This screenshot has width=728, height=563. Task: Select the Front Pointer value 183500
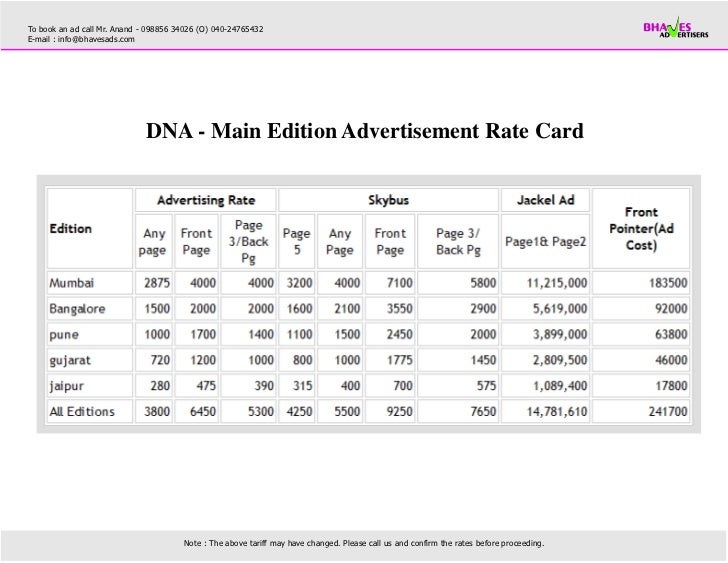click(x=668, y=283)
